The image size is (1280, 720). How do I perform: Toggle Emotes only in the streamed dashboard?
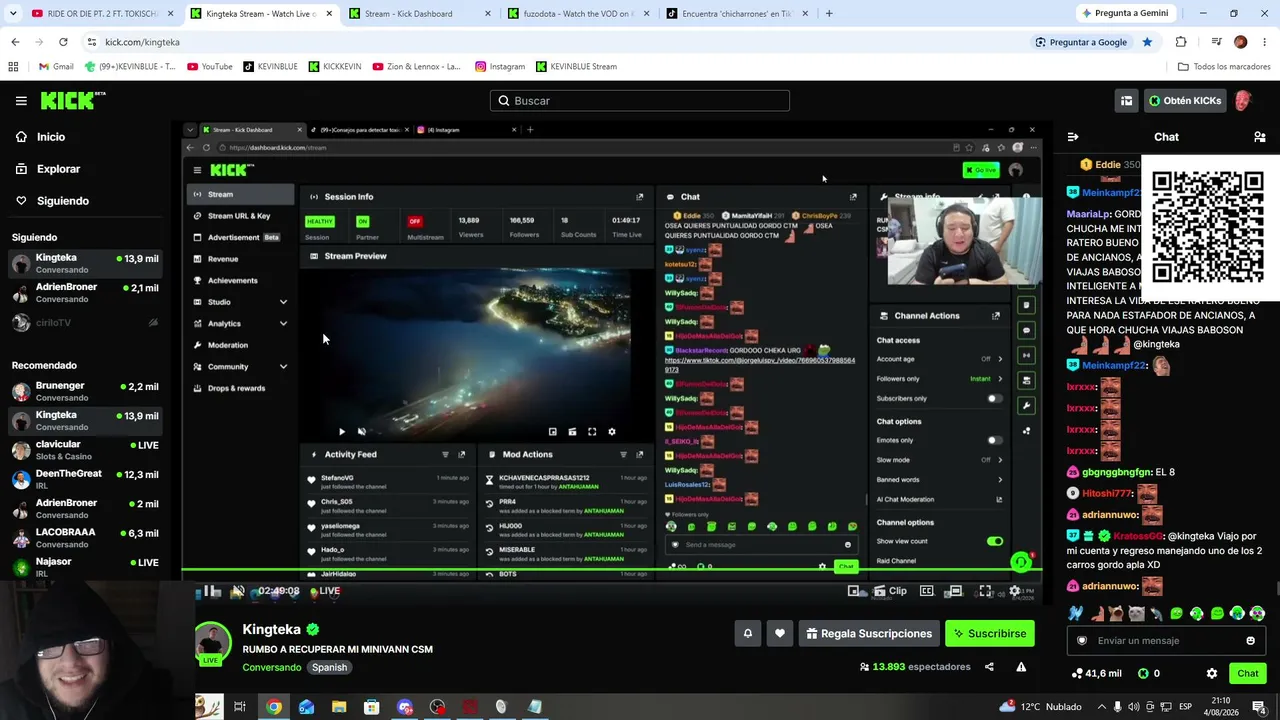(x=994, y=440)
